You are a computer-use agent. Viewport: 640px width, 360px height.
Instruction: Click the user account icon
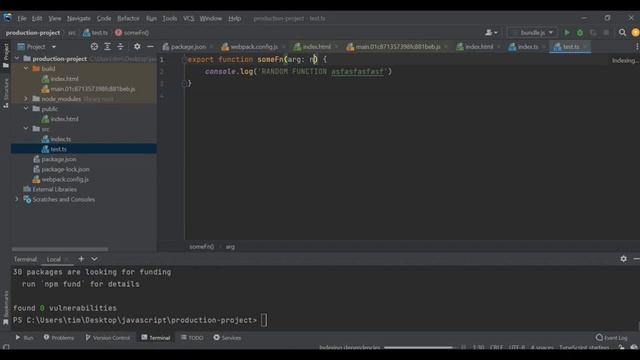click(x=491, y=32)
